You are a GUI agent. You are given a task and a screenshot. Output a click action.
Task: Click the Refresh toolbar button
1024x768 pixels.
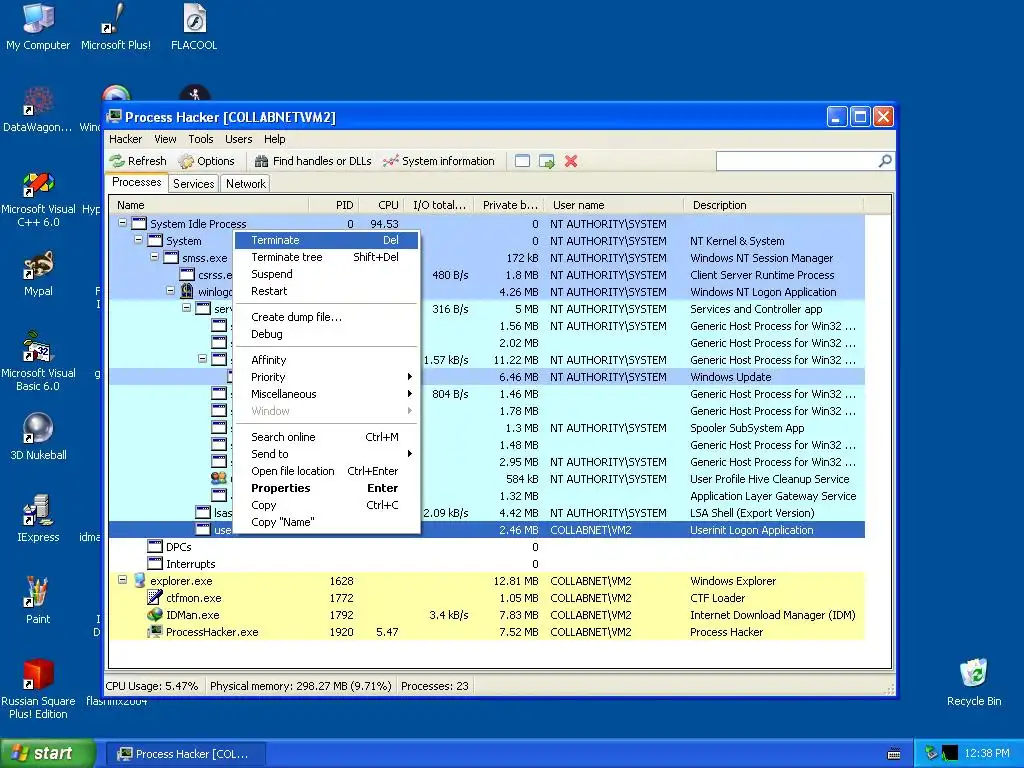click(138, 161)
